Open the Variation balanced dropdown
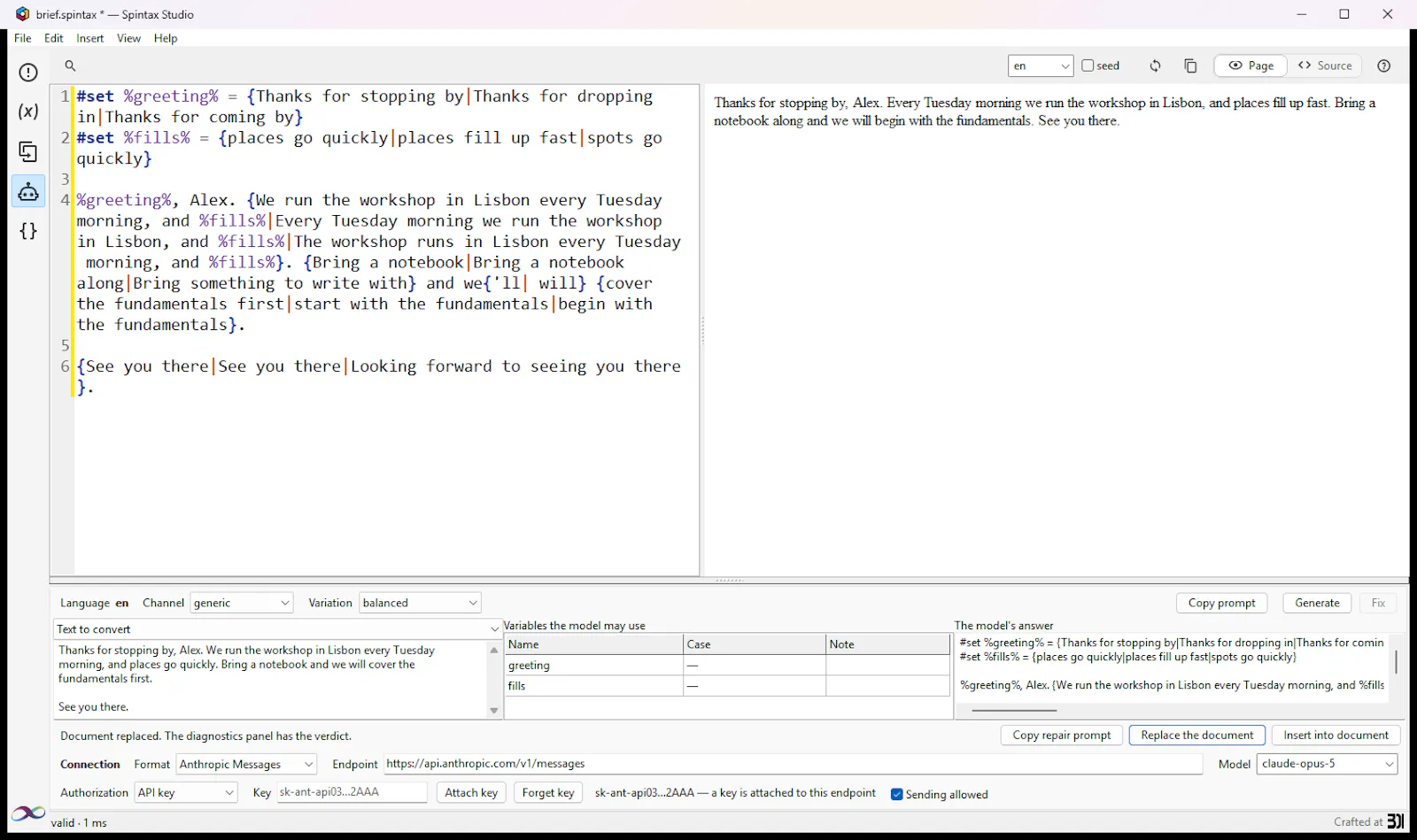1417x840 pixels. pyautogui.click(x=420, y=603)
